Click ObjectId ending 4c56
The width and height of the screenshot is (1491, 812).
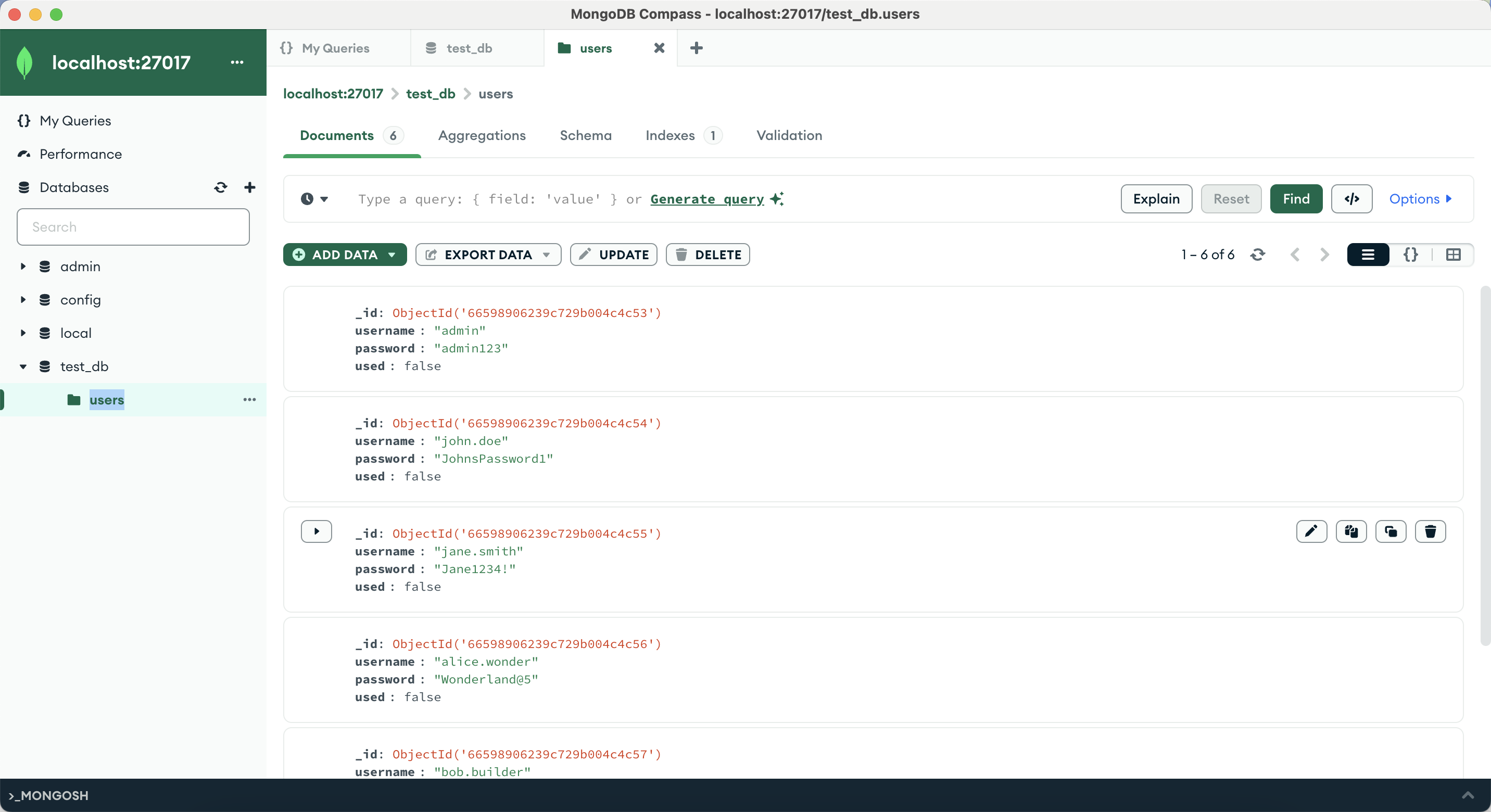527,643
